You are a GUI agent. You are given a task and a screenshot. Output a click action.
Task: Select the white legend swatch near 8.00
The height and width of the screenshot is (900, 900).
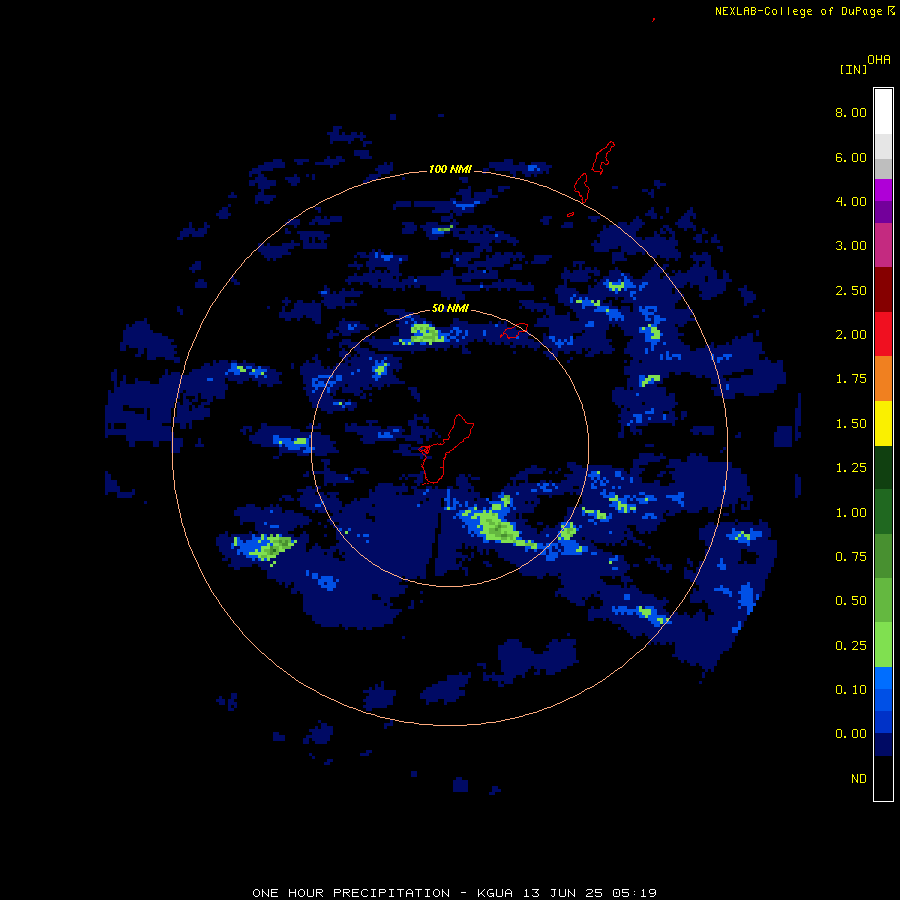(x=883, y=112)
